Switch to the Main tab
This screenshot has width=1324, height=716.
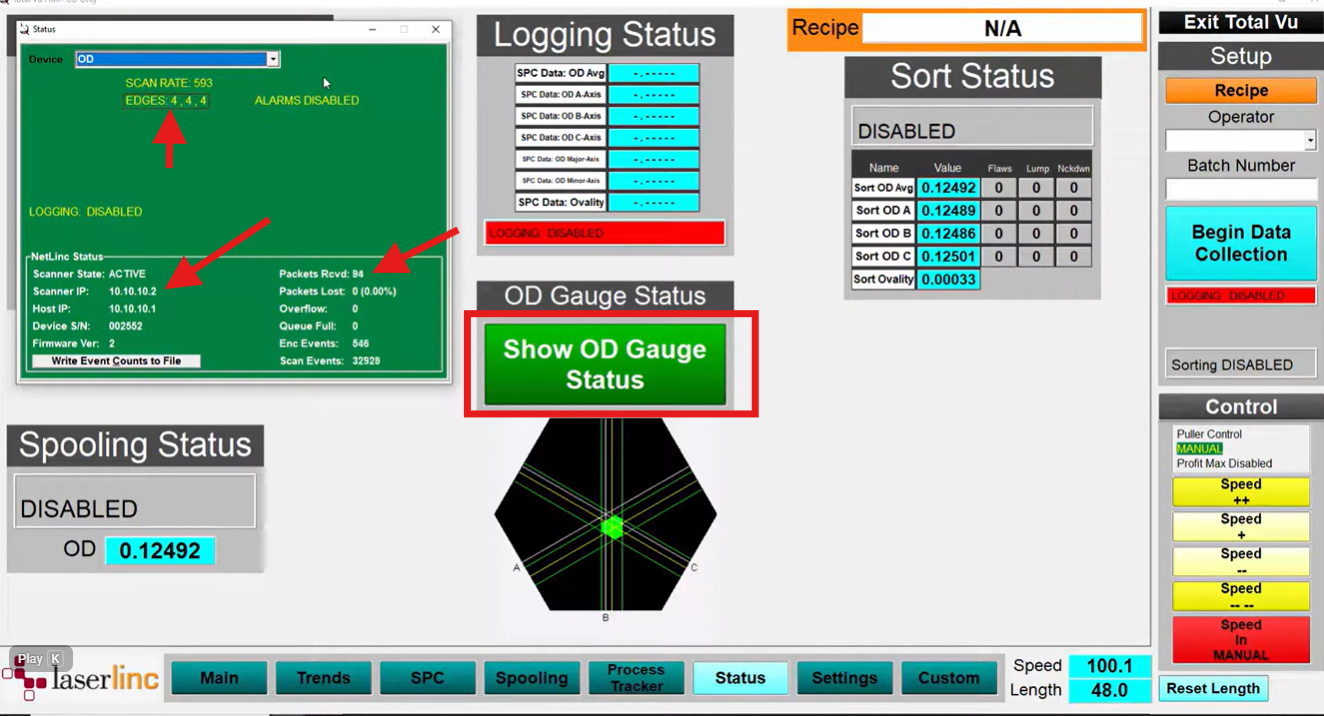tap(219, 678)
